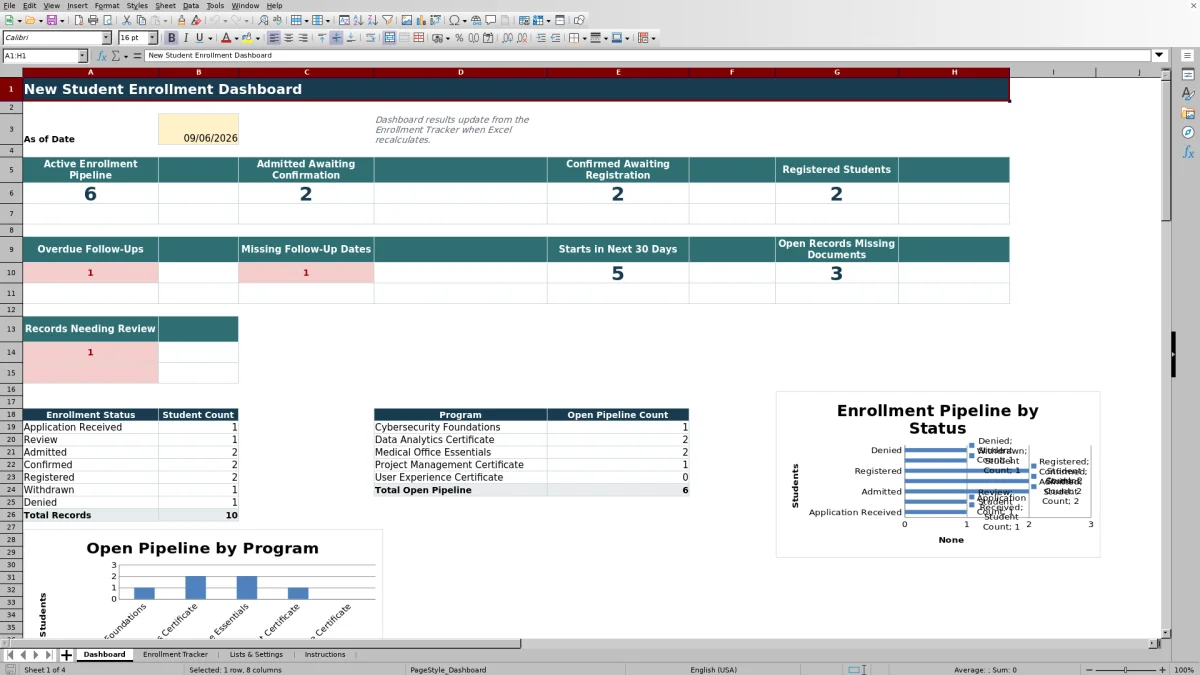Click the font color red A swatch
The height and width of the screenshot is (675, 1200).
226,38
